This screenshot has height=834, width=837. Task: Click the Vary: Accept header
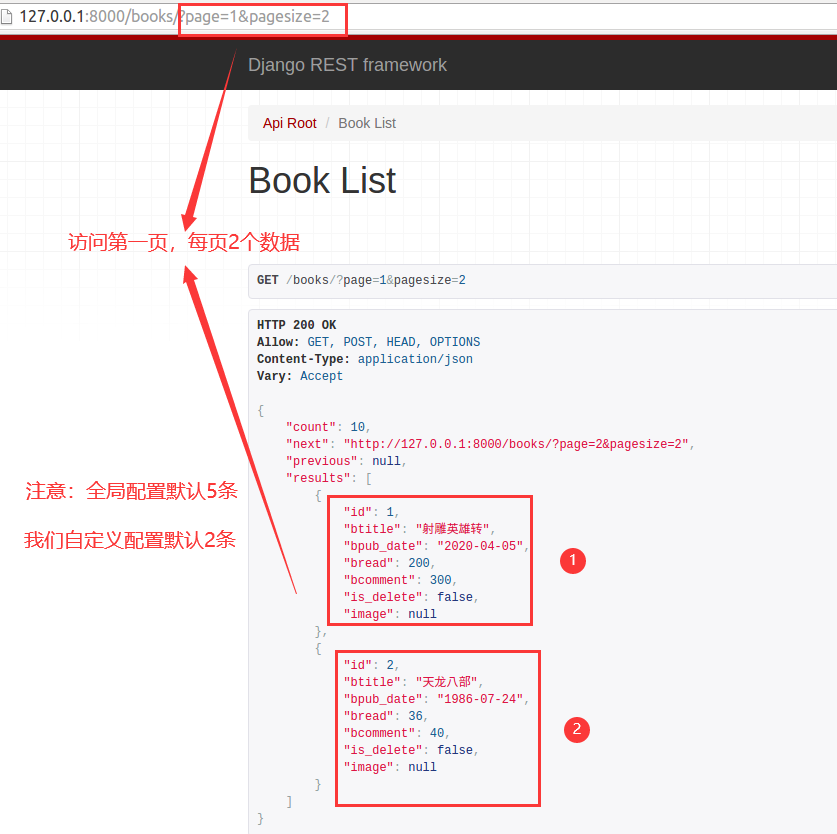(x=299, y=376)
